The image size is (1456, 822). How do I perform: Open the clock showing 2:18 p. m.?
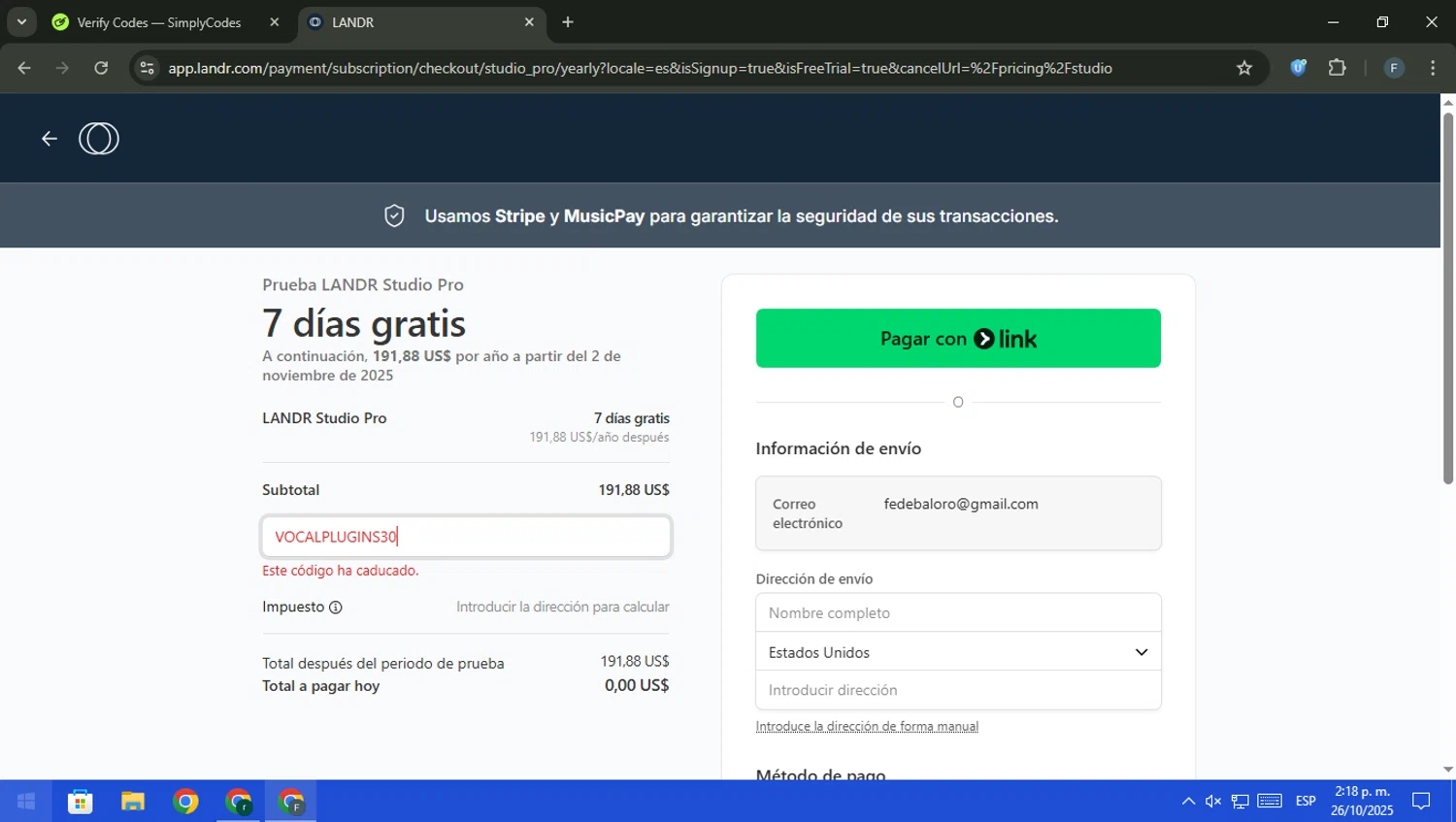(x=1362, y=801)
